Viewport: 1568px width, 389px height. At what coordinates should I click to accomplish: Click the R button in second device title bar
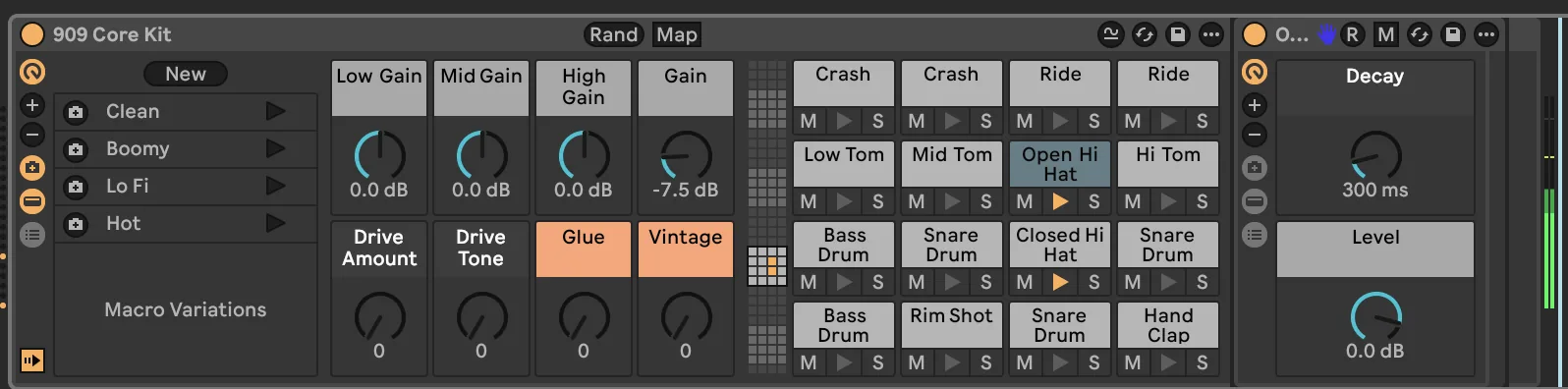pos(1353,34)
